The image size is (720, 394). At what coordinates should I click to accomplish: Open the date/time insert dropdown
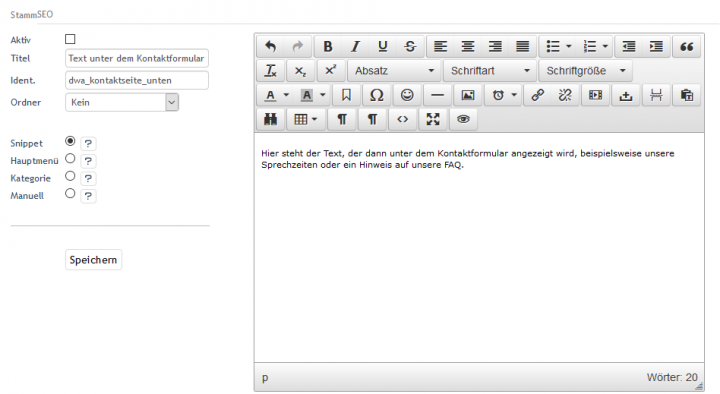[x=503, y=95]
